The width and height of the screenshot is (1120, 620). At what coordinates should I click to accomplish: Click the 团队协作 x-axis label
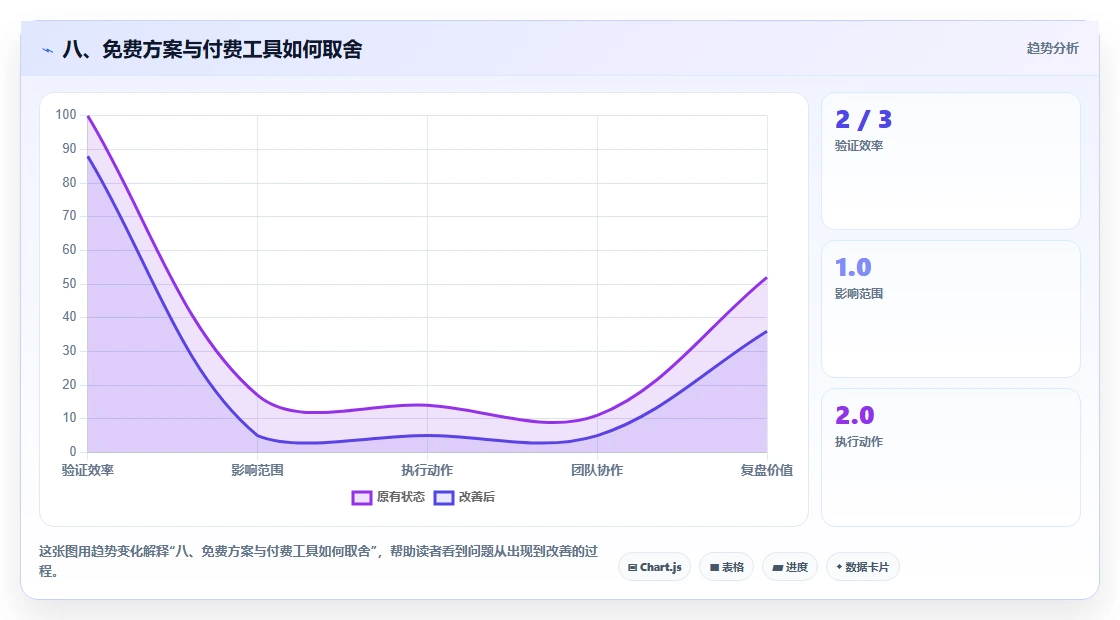pos(597,470)
